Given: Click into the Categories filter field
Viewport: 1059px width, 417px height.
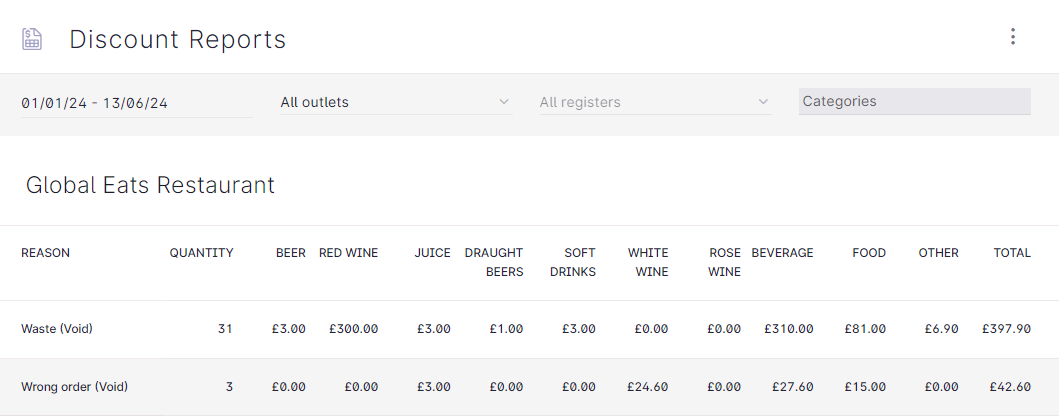Looking at the screenshot, I should [x=914, y=101].
